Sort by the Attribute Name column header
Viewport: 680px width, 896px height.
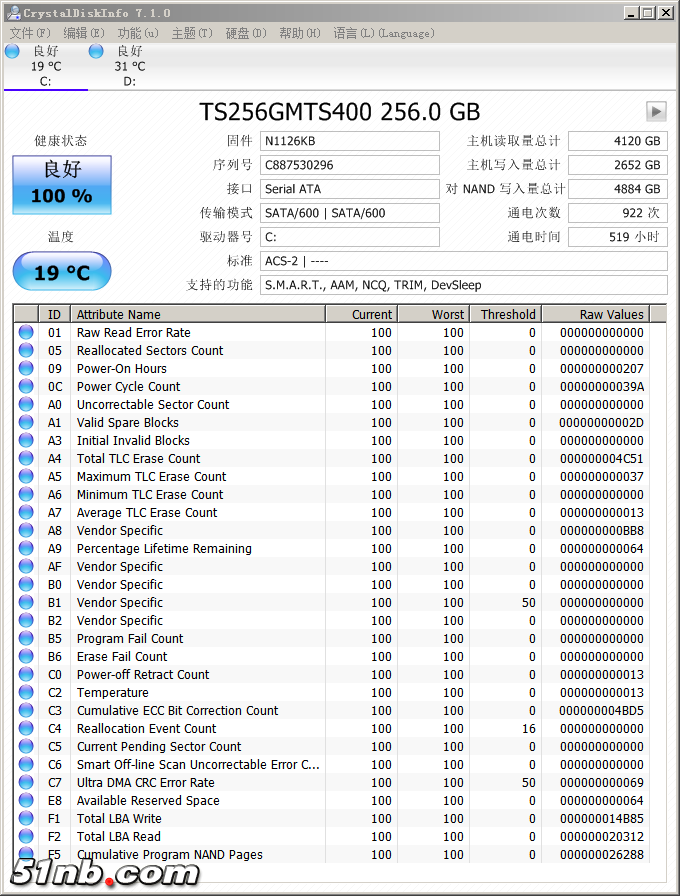pyautogui.click(x=198, y=314)
